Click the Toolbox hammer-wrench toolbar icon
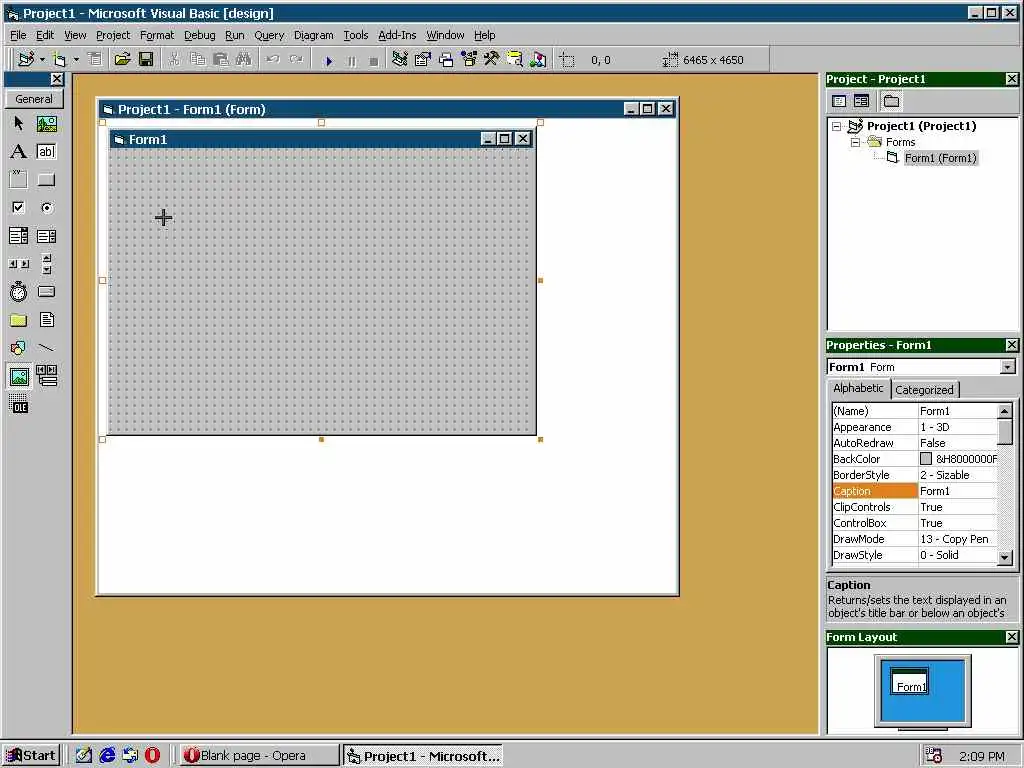 (492, 59)
